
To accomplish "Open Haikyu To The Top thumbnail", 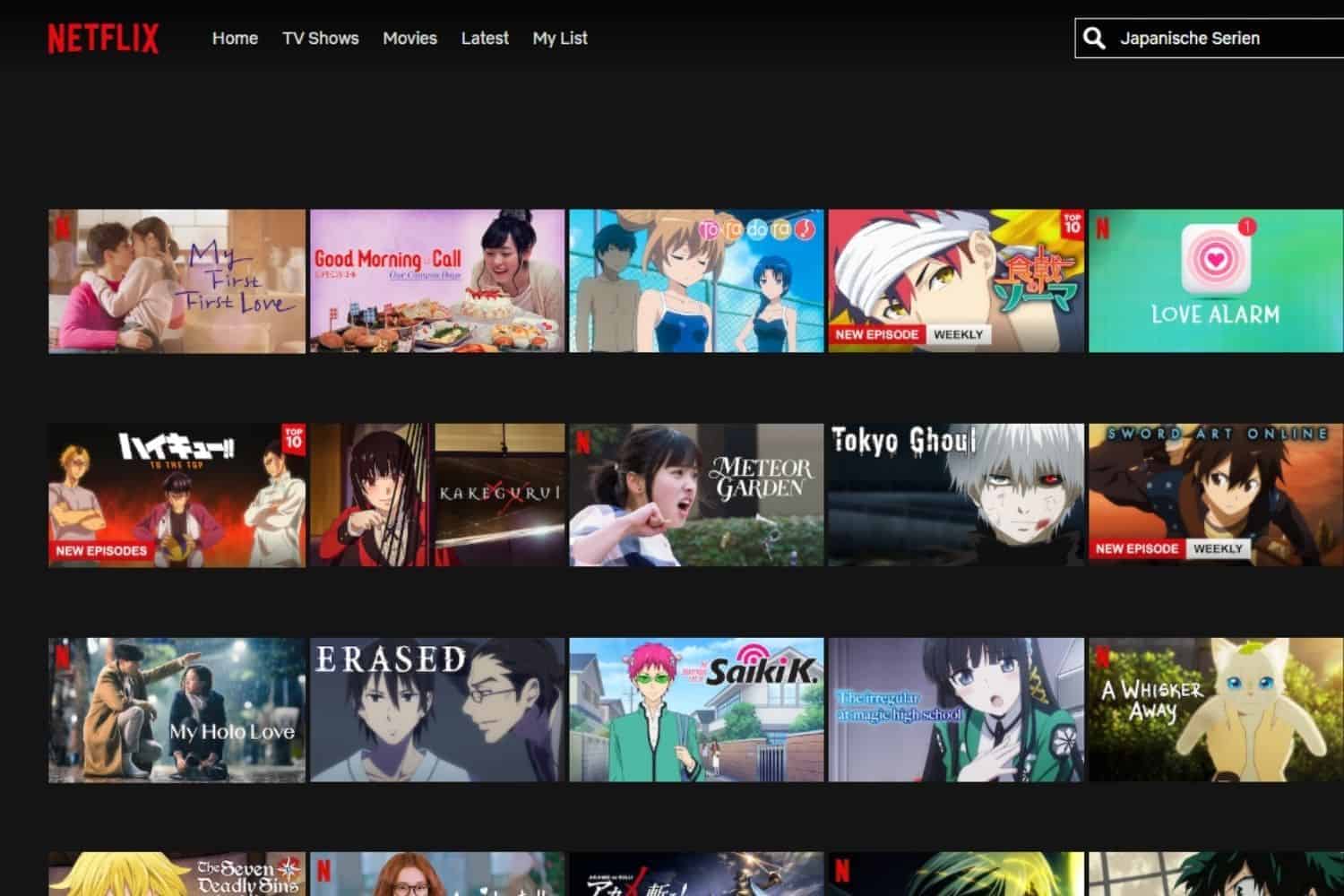I will tap(177, 495).
